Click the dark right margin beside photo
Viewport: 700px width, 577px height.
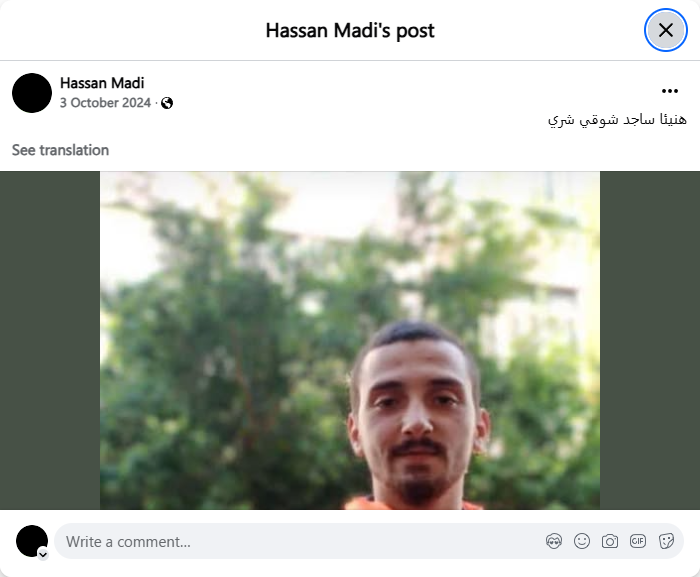click(x=650, y=340)
